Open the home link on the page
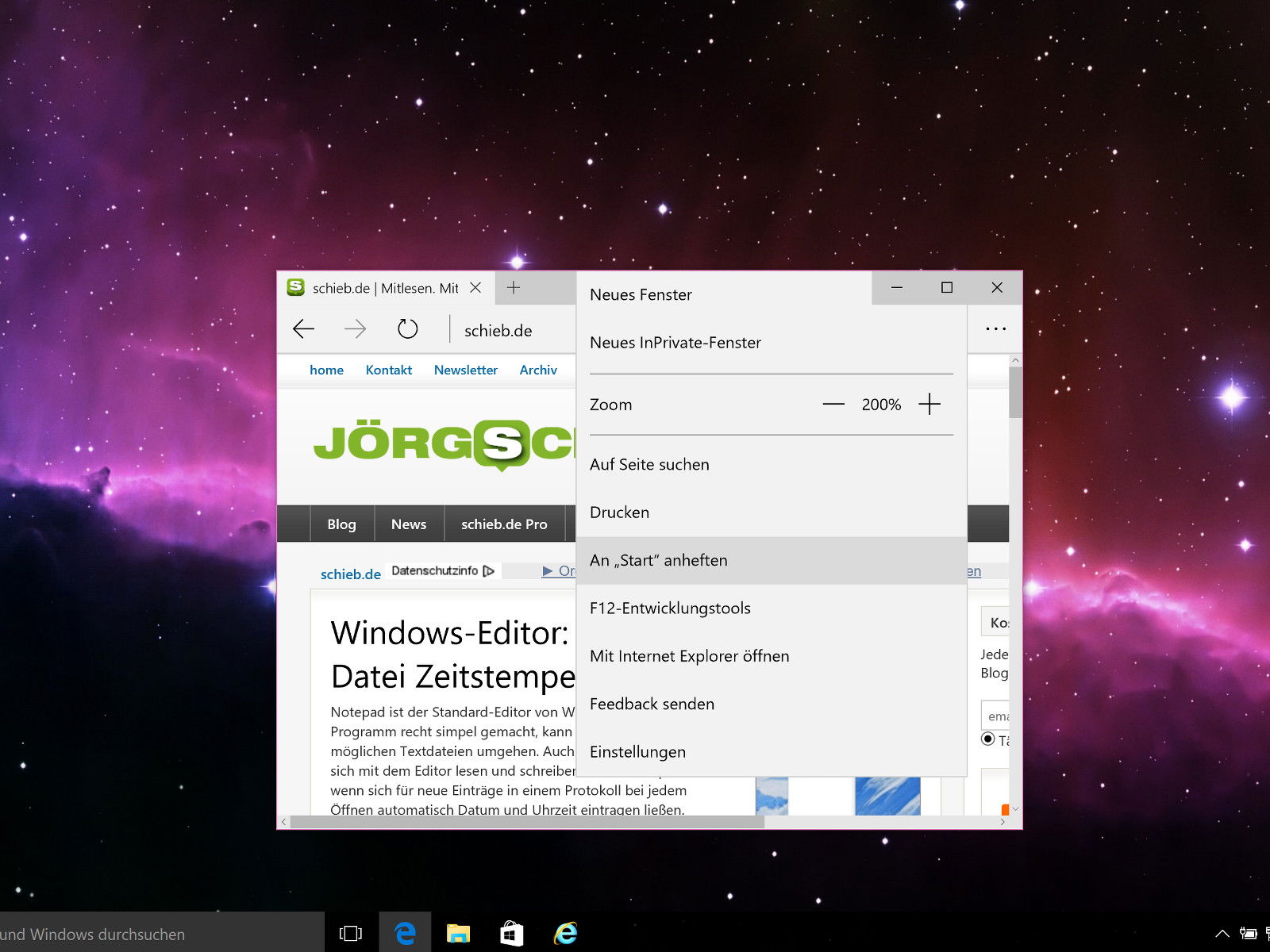This screenshot has height=952, width=1270. pos(326,370)
